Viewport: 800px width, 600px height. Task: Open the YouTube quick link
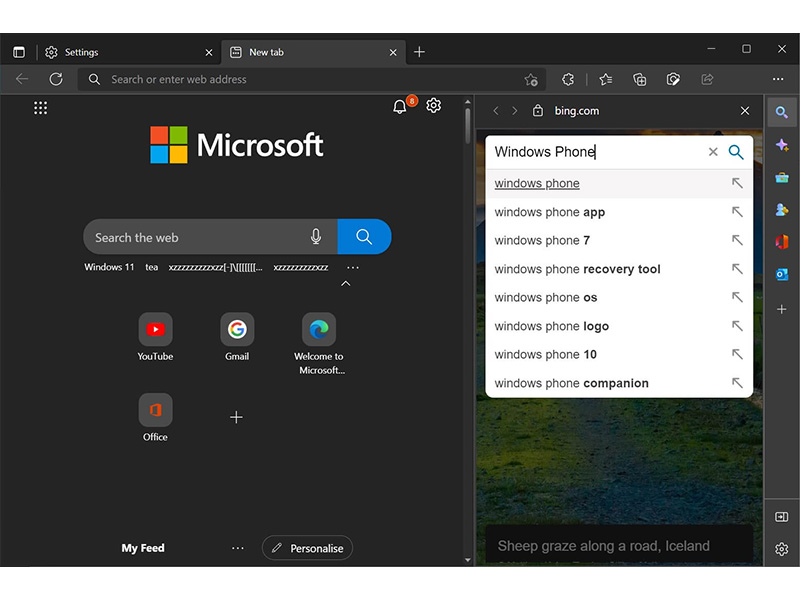point(156,337)
